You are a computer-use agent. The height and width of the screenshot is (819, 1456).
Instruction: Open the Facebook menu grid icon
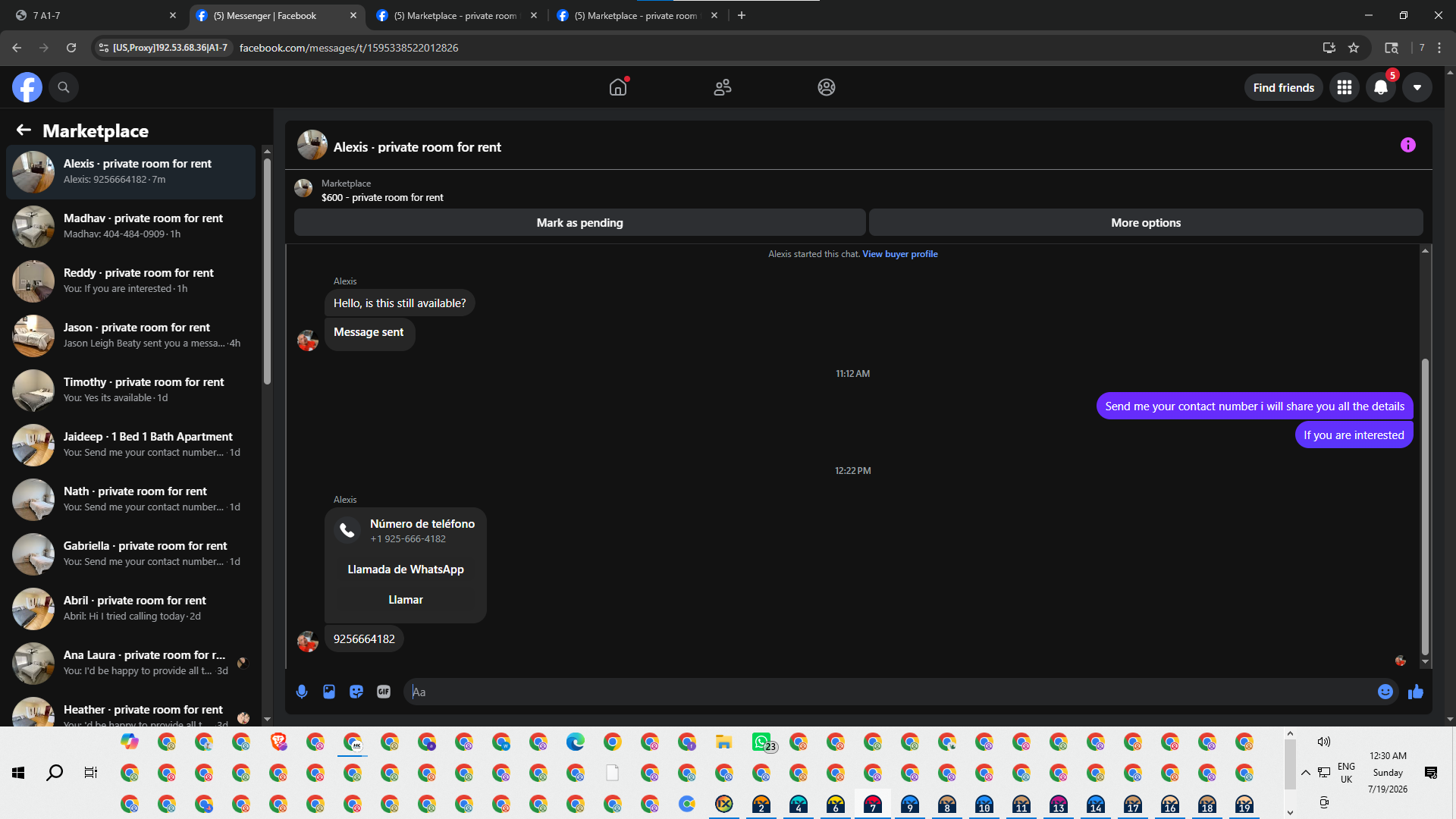pyautogui.click(x=1345, y=87)
